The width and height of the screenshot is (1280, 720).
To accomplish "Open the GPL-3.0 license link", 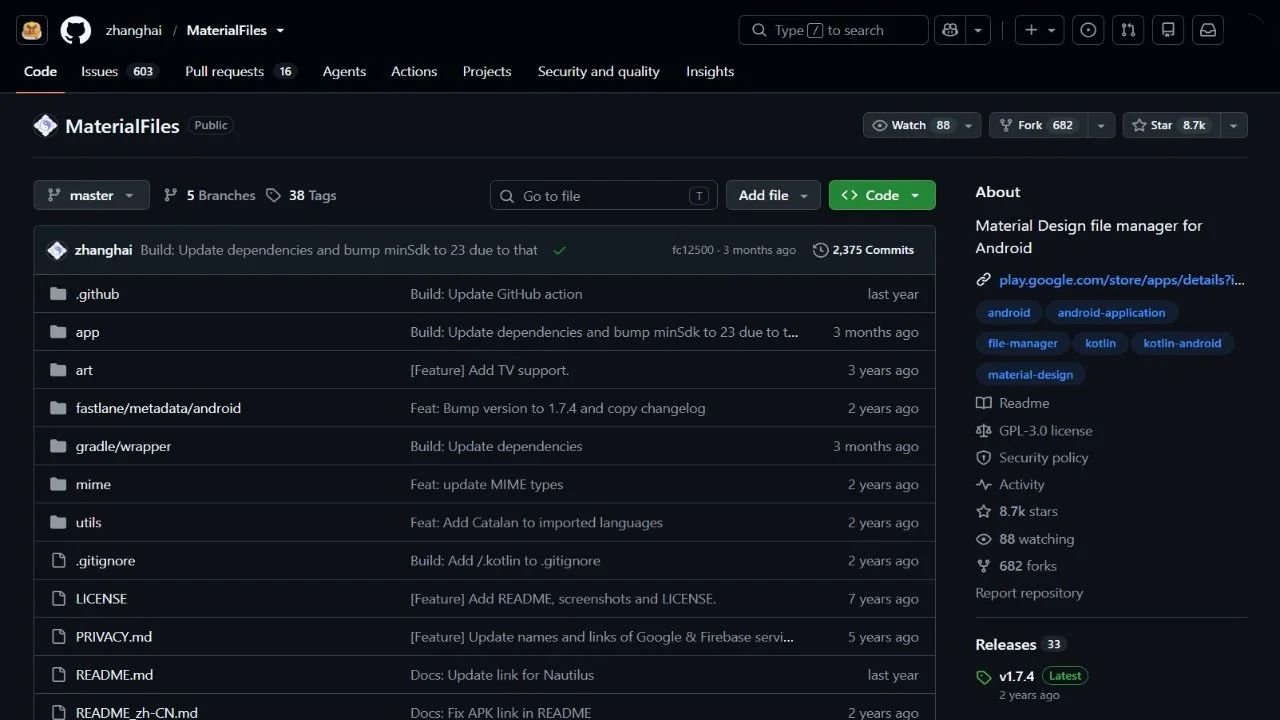I will [x=1046, y=430].
